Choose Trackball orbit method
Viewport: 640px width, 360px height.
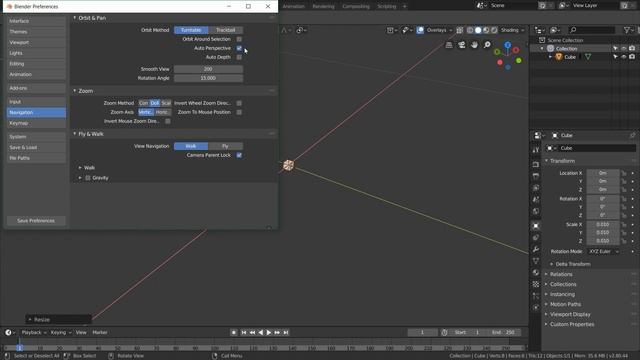(x=226, y=30)
